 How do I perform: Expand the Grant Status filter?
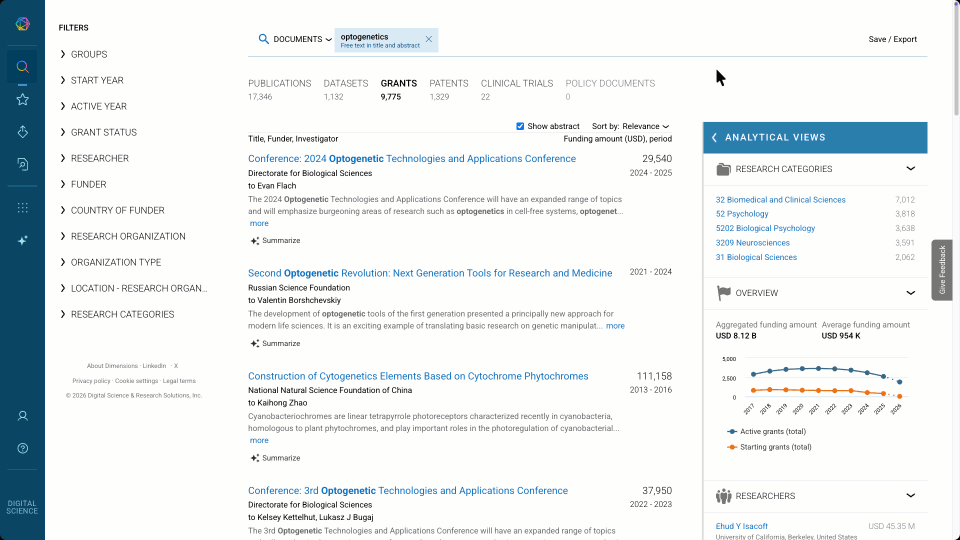pos(103,132)
